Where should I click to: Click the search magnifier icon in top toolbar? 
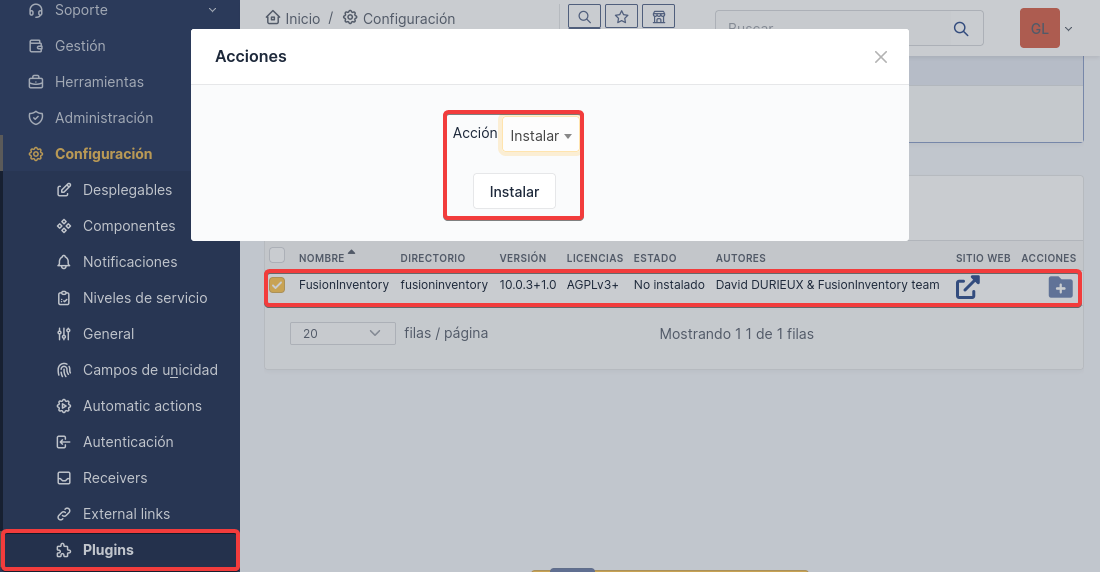click(x=585, y=17)
